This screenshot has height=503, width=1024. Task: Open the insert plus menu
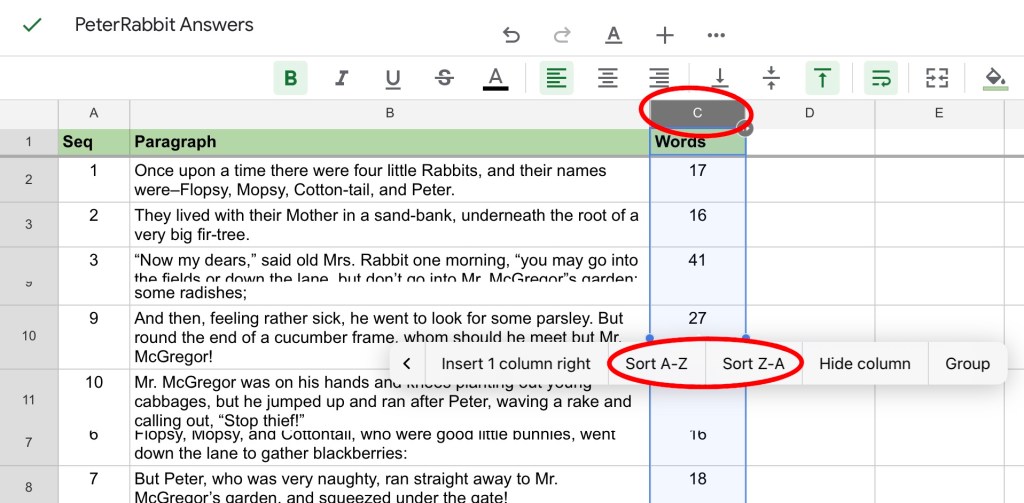[x=665, y=36]
